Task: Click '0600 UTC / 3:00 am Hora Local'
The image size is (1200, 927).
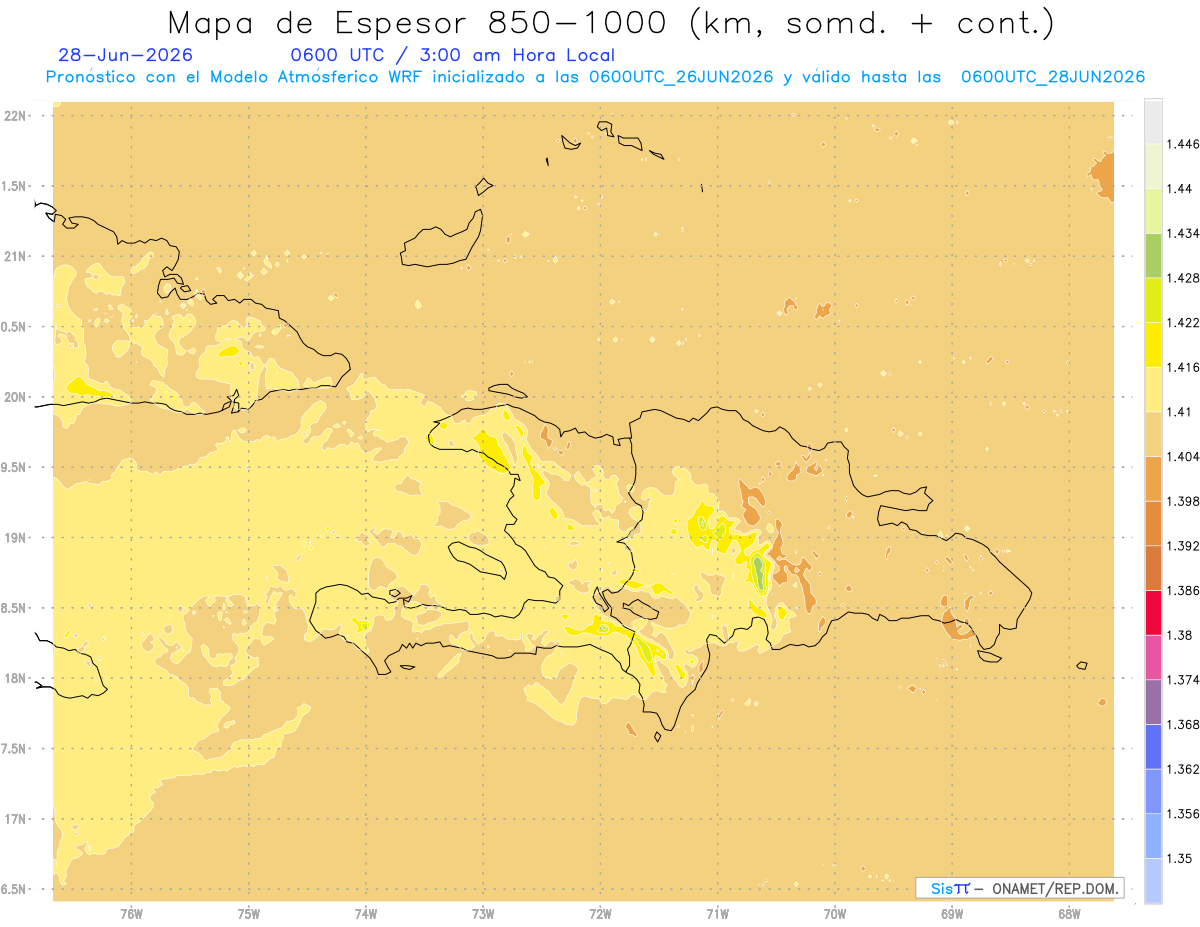Action: (x=452, y=55)
